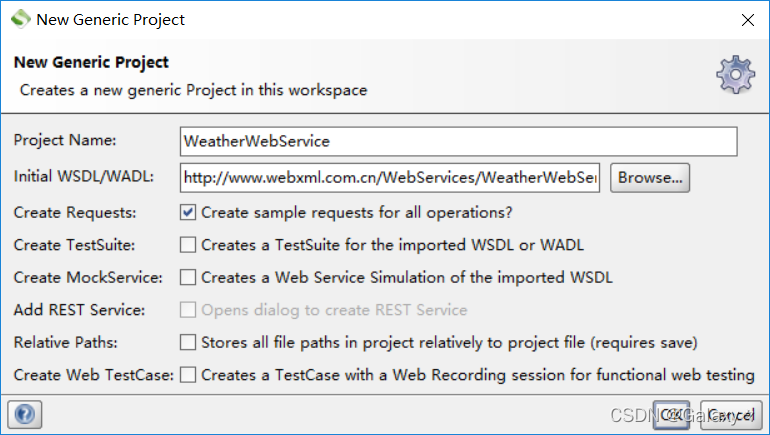
Task: Tick the Create Web TestCase checkbox
Action: pyautogui.click(x=188, y=375)
